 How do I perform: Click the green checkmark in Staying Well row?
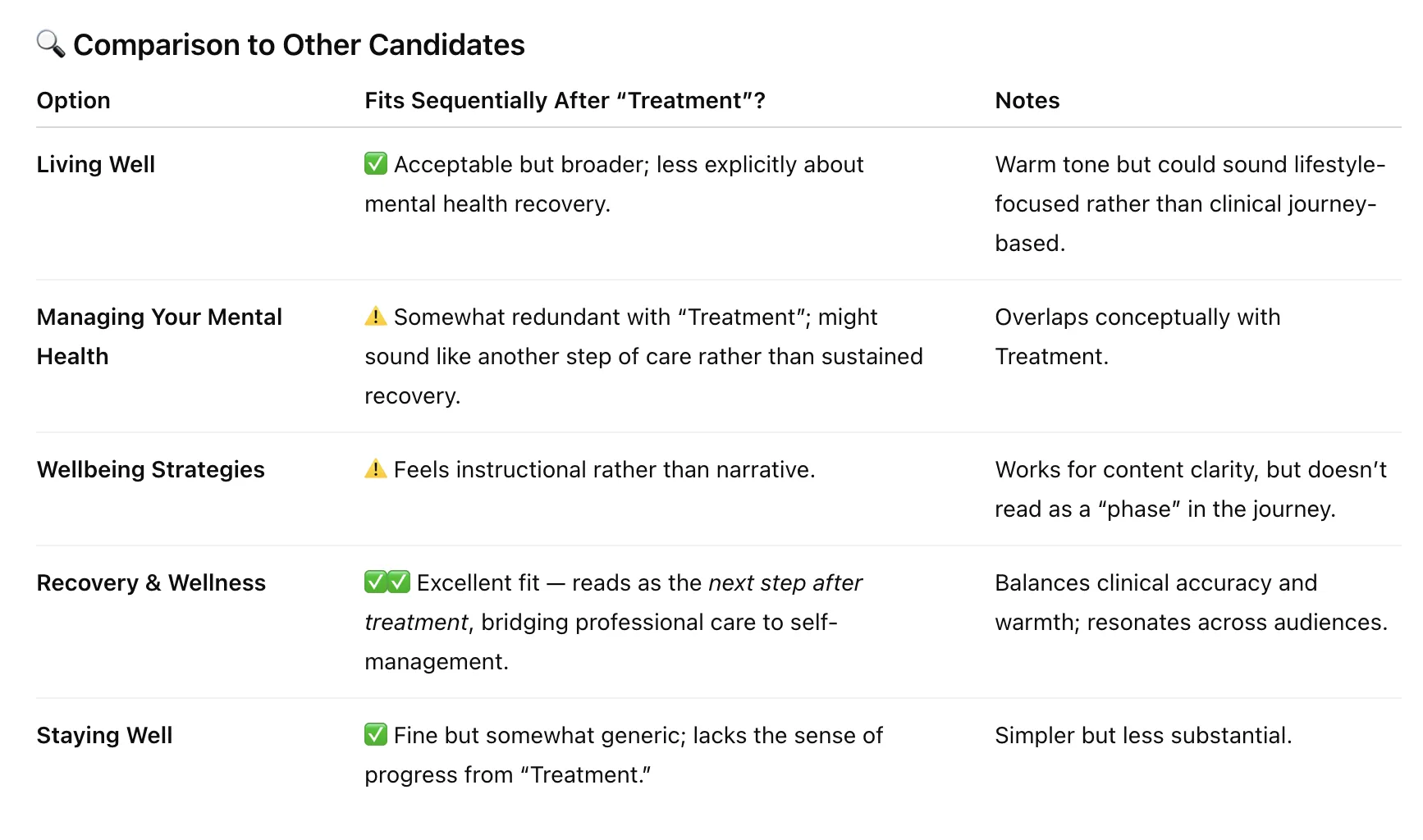(x=376, y=735)
